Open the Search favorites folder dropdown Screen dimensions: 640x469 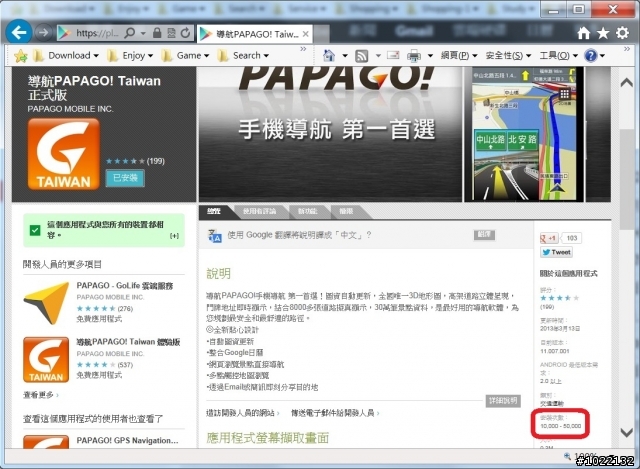pyautogui.click(x=243, y=56)
